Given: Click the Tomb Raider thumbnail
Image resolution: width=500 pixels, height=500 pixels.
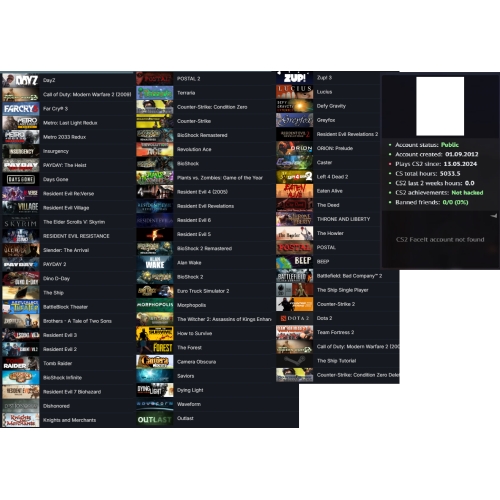Looking at the screenshot, I should 21,363.
